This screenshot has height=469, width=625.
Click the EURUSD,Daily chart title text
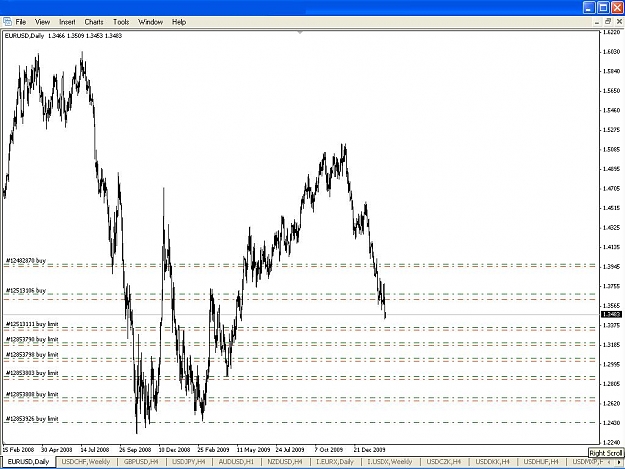tap(24, 36)
